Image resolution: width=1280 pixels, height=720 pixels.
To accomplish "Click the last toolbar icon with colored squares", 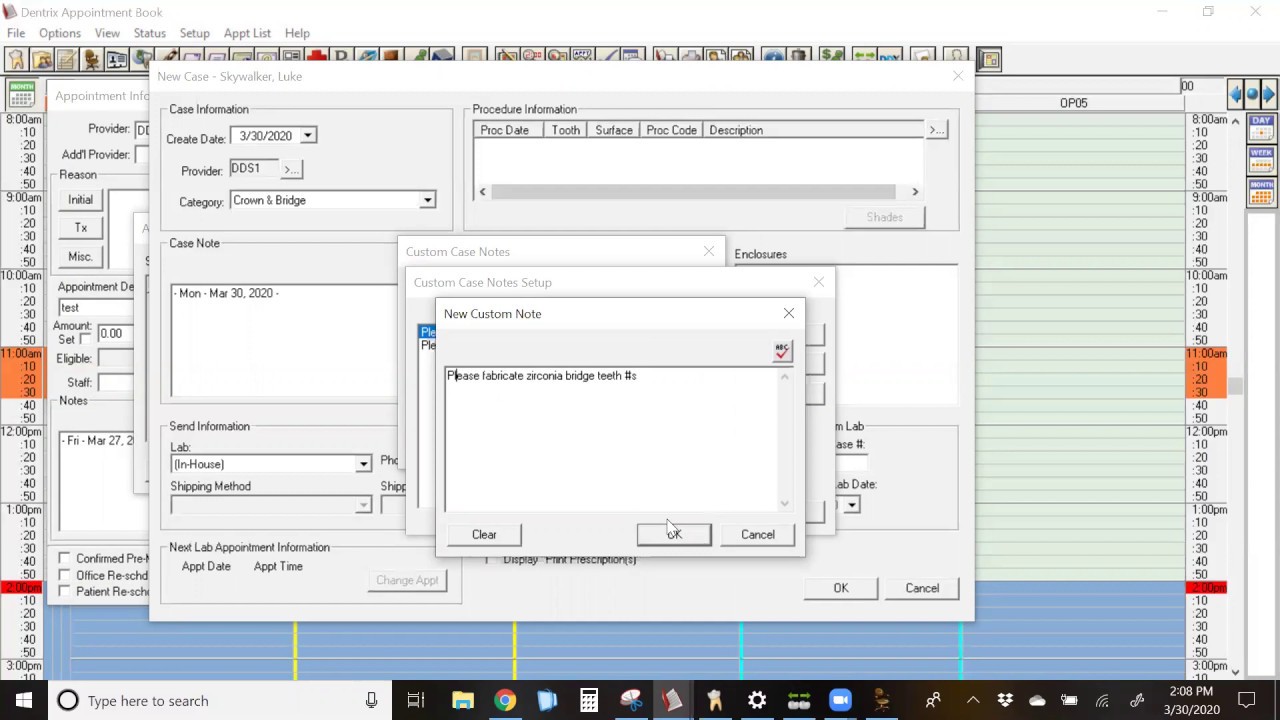I will click(x=989, y=59).
